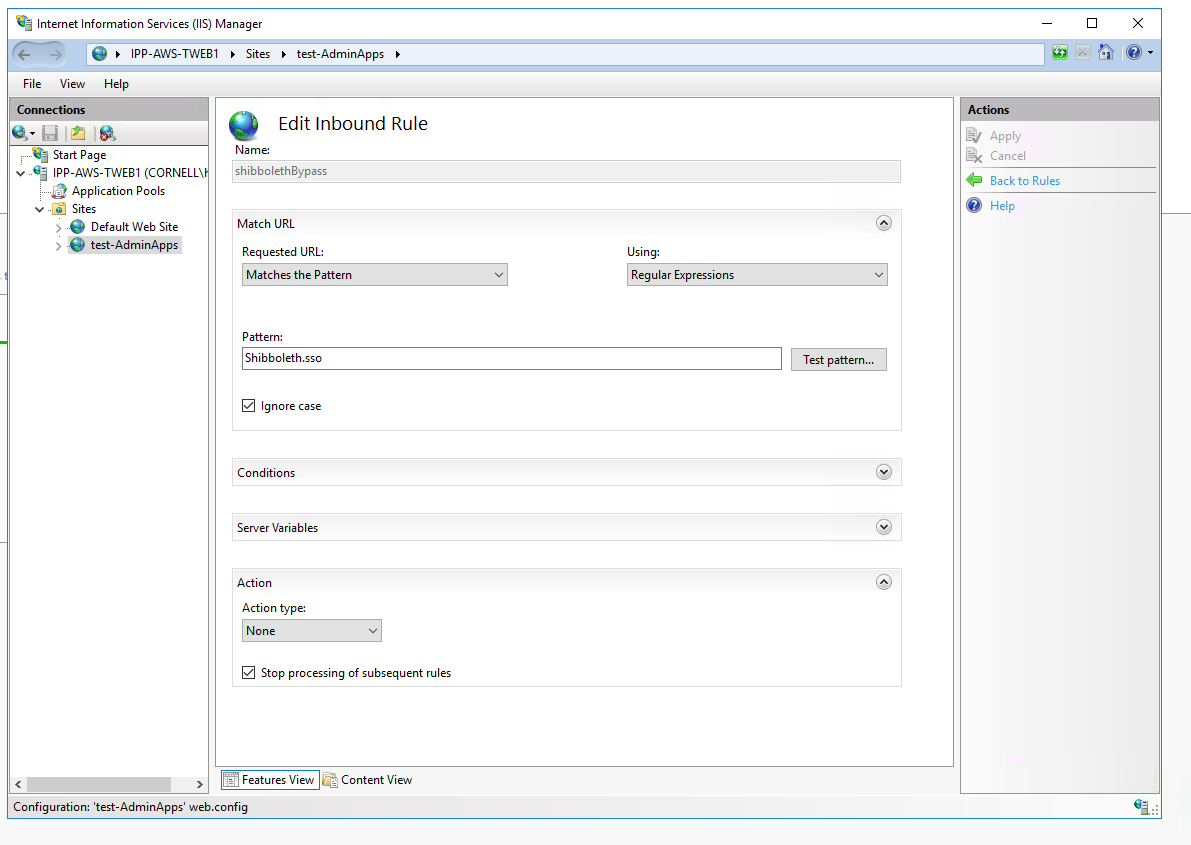Click Back to Rules link

[1025, 181]
